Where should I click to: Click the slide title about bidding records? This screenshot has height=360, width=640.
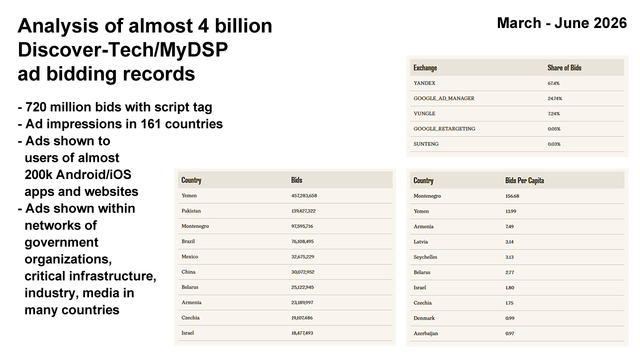click(x=145, y=50)
